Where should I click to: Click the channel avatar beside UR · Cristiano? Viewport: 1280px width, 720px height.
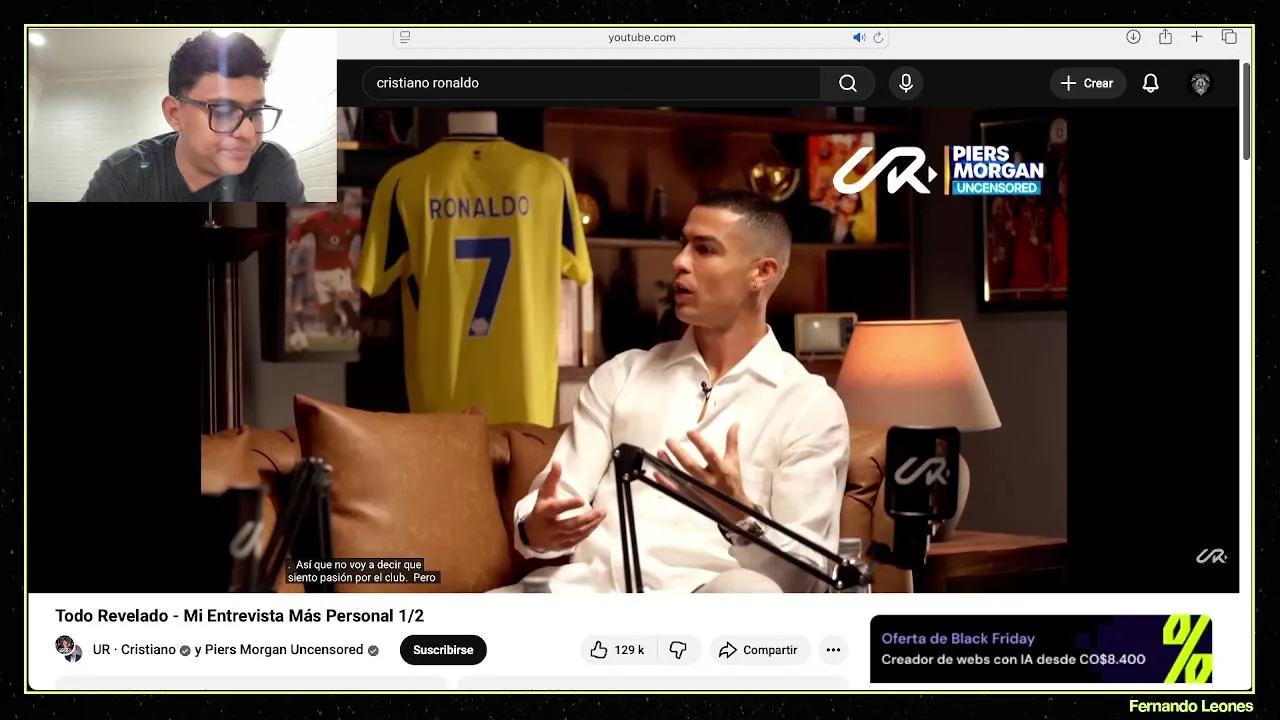click(x=69, y=649)
